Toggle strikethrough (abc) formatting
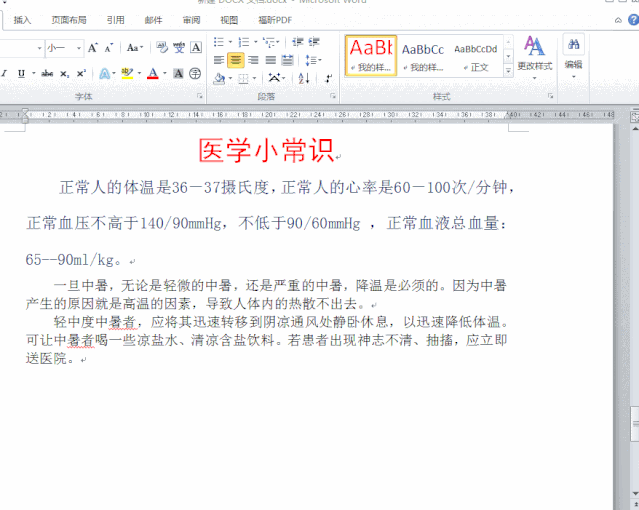 click(x=47, y=73)
